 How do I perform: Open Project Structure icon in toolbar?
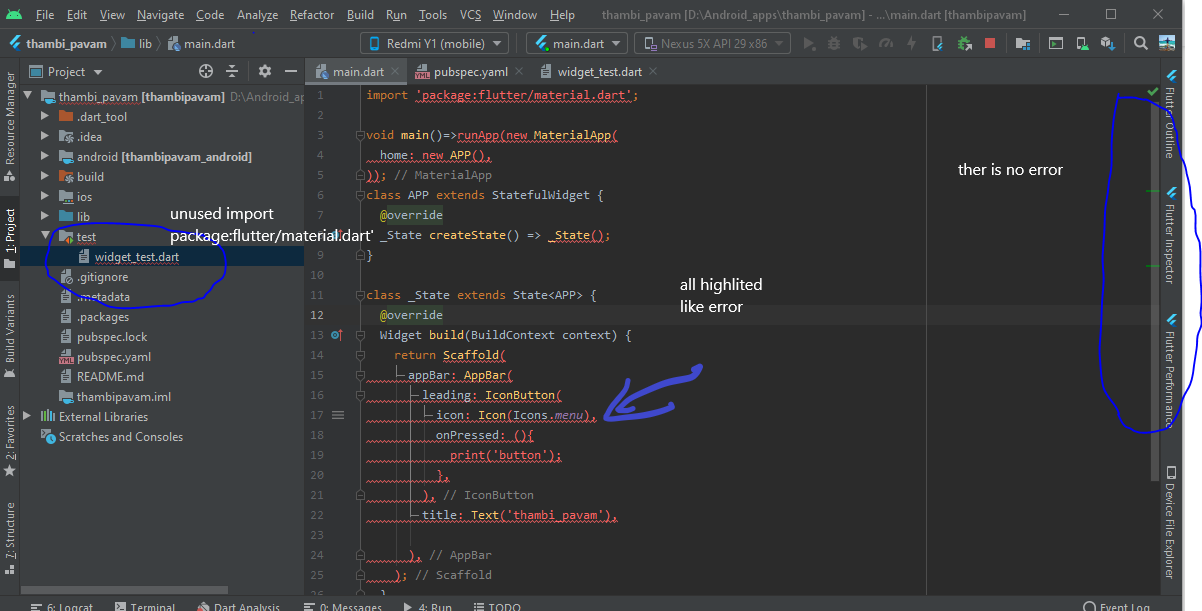pos(1023,44)
